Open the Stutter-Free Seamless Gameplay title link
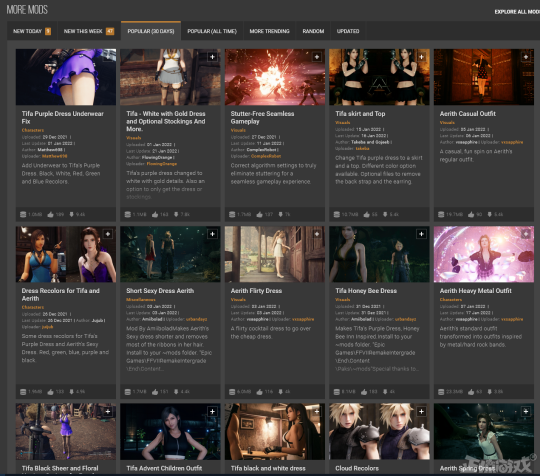The image size is (540, 476). (262, 117)
